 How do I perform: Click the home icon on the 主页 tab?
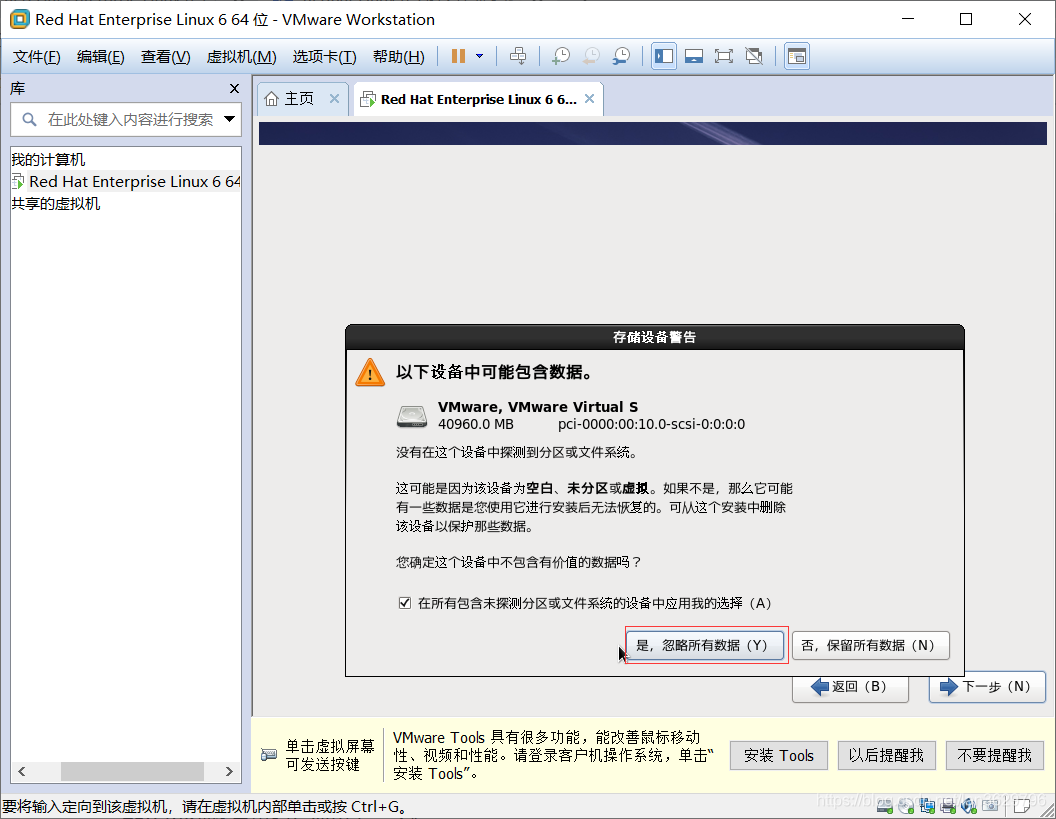[271, 99]
